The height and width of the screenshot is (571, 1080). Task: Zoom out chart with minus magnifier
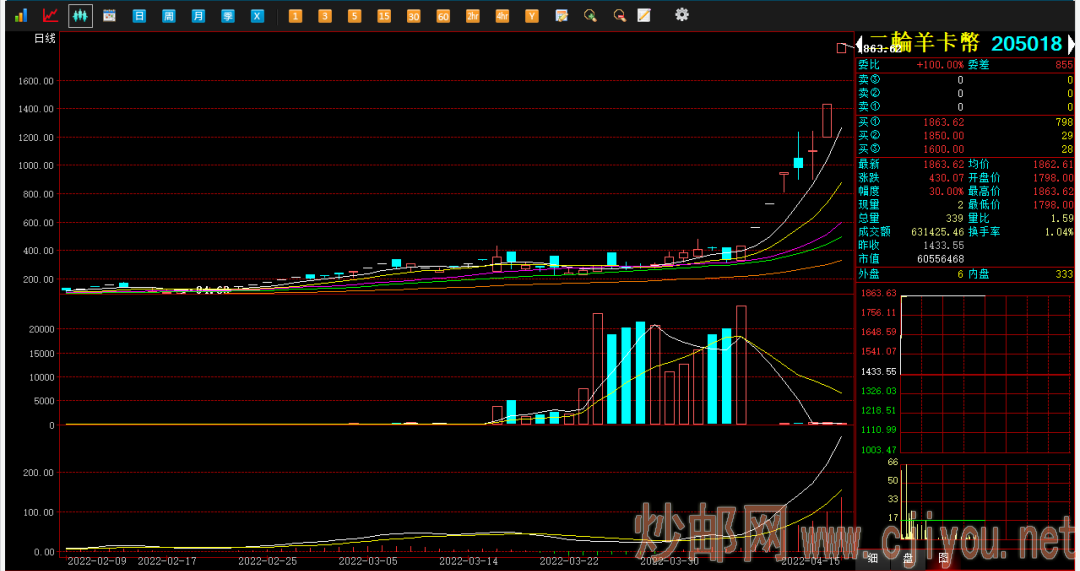coord(620,16)
